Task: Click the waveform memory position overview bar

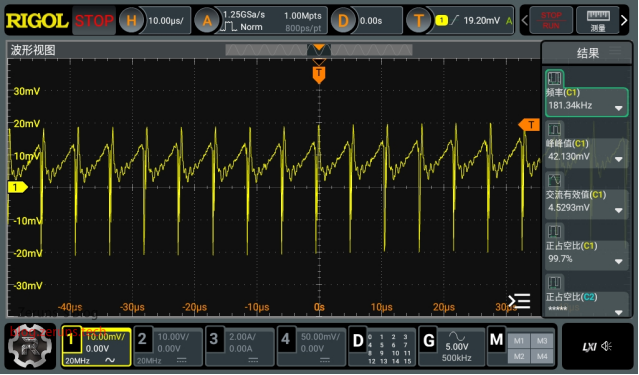Action: click(x=319, y=50)
